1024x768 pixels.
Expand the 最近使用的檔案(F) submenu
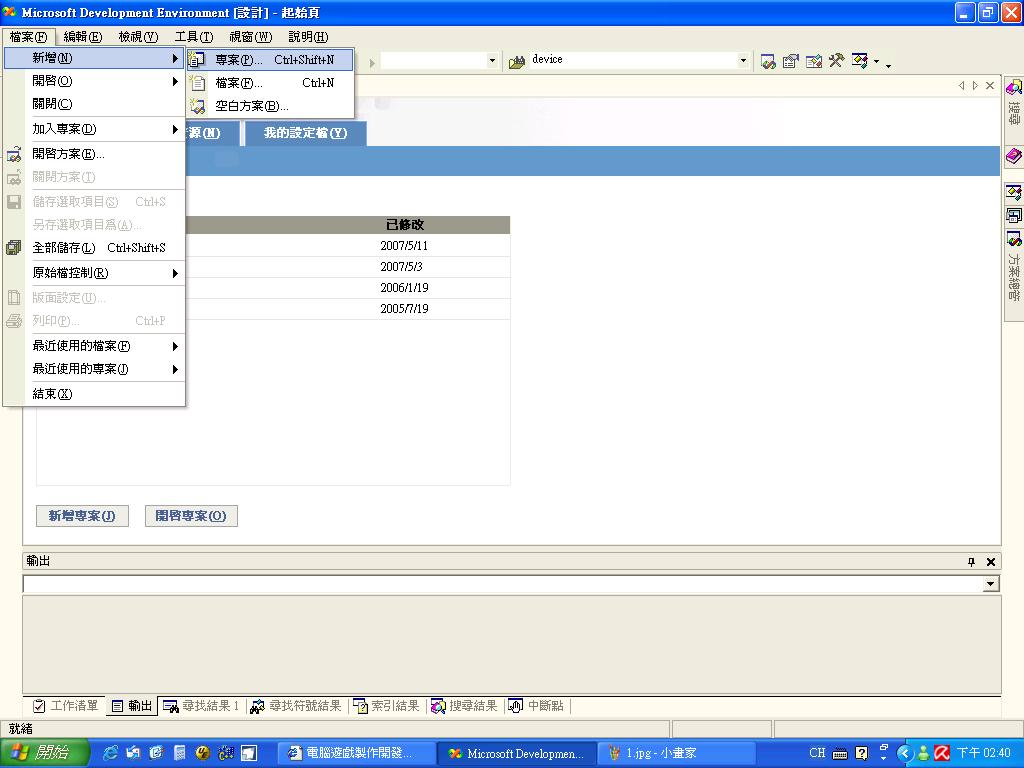(x=95, y=346)
